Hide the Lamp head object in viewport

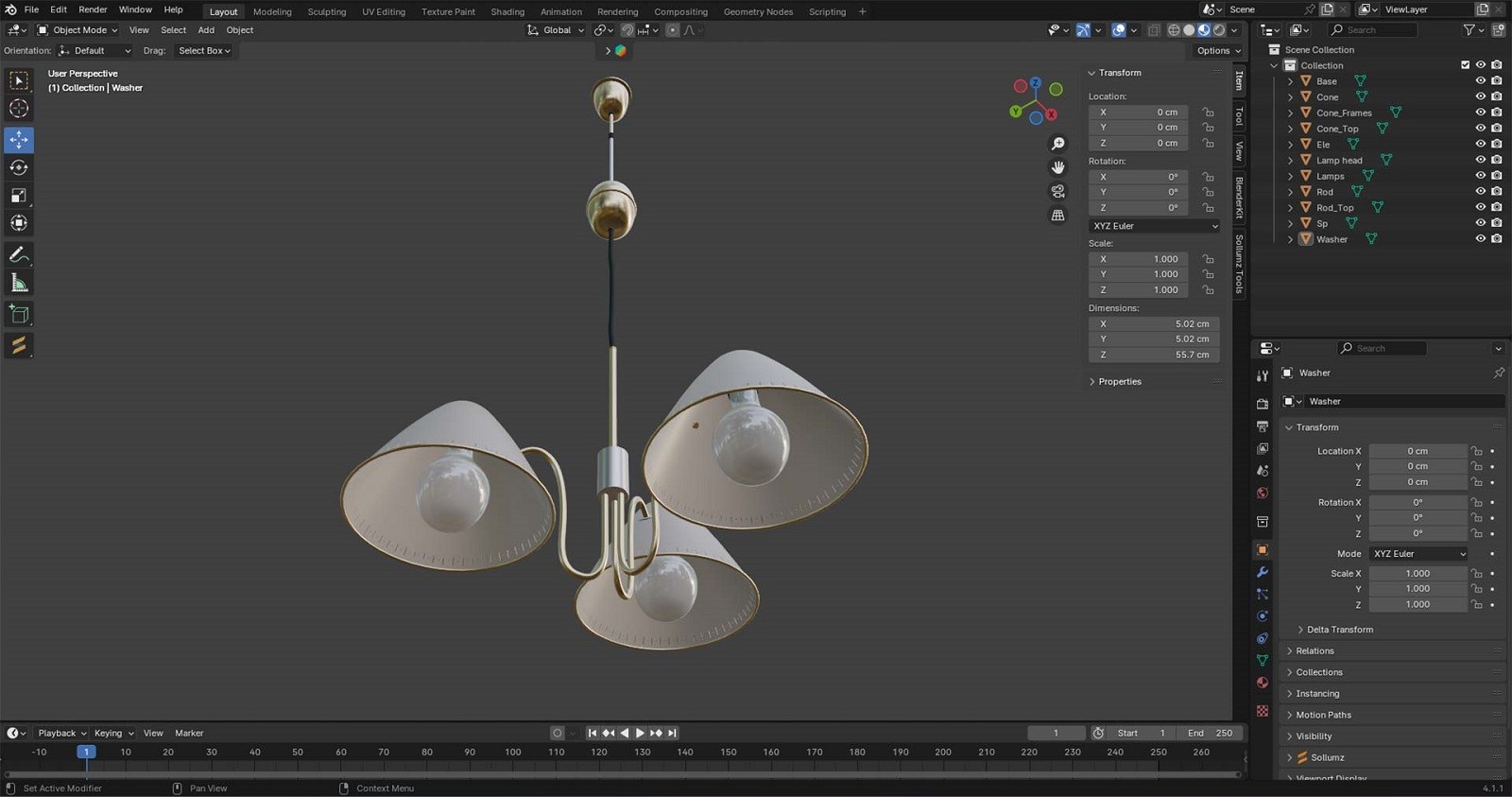[1481, 160]
